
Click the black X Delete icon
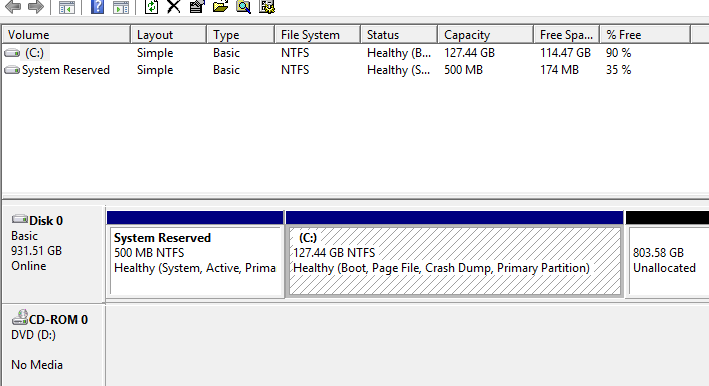[174, 7]
